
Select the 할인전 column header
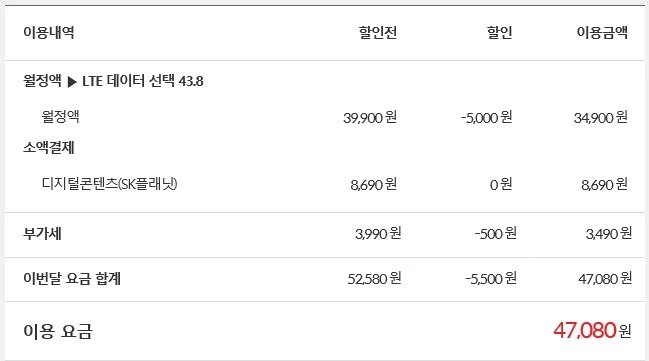point(378,32)
